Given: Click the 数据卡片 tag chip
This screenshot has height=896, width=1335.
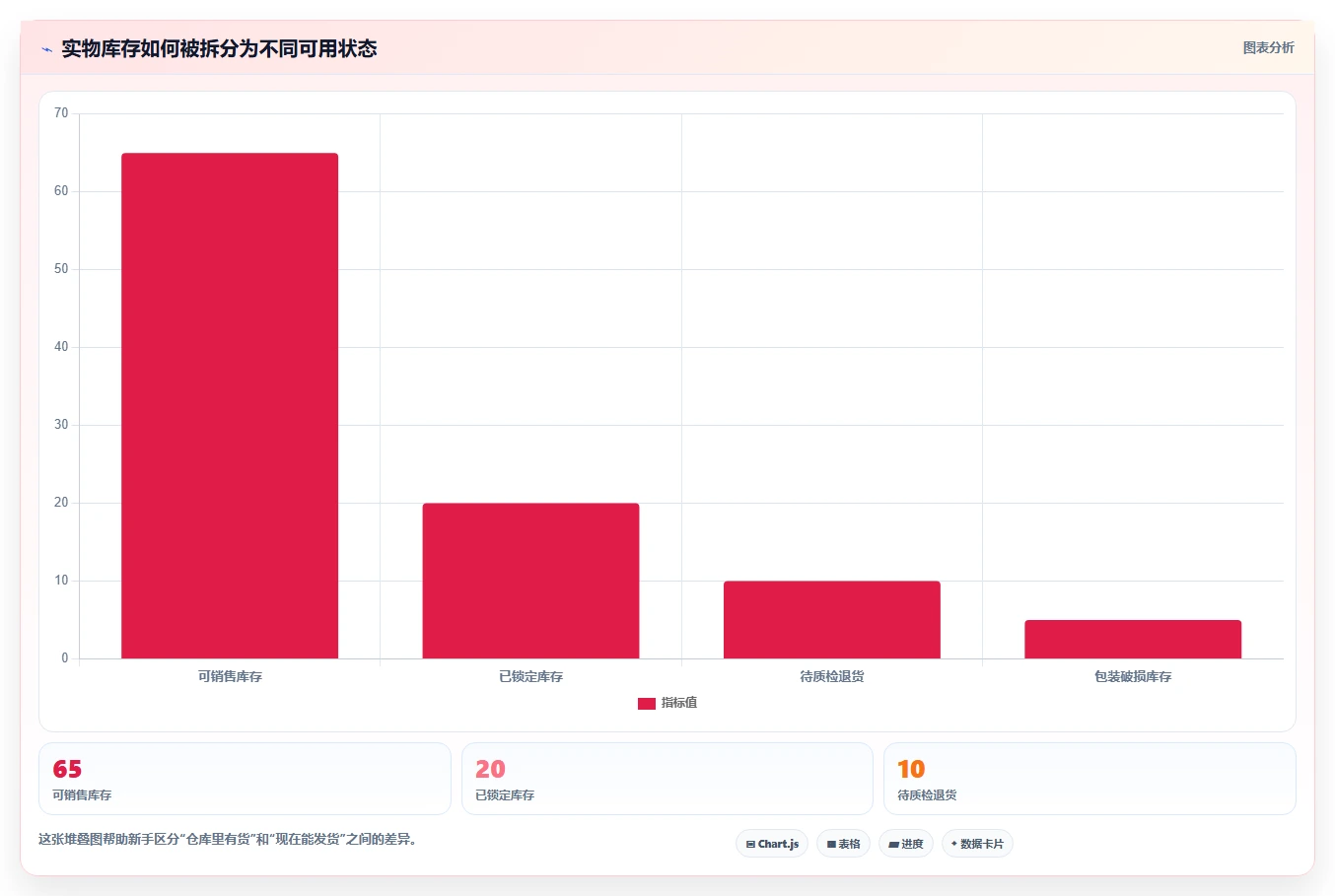Looking at the screenshot, I should pos(977,844).
